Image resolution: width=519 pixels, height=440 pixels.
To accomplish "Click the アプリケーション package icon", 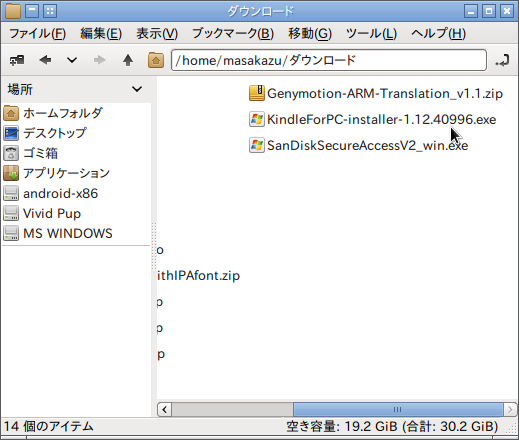I will coord(11,173).
